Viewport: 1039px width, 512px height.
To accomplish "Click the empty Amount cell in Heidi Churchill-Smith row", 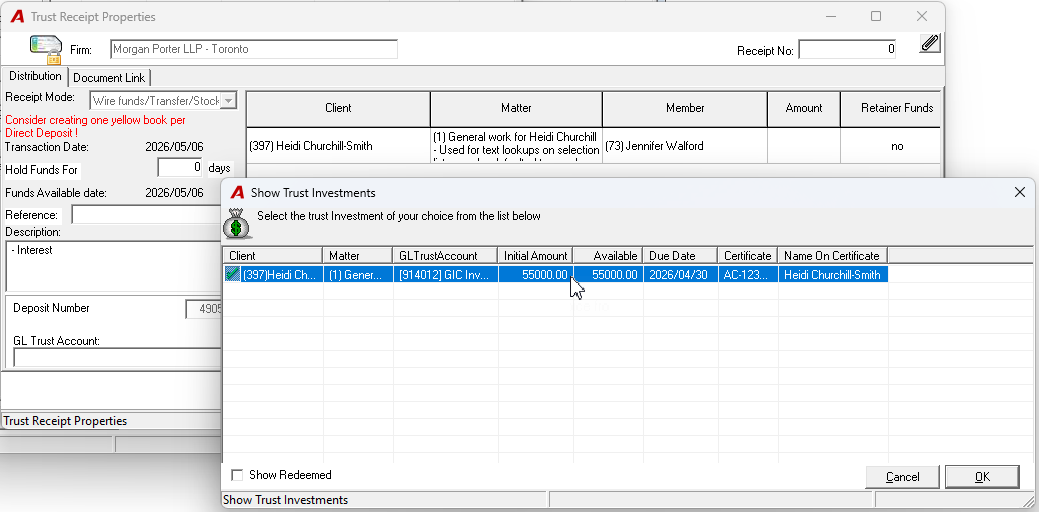I will click(803, 146).
